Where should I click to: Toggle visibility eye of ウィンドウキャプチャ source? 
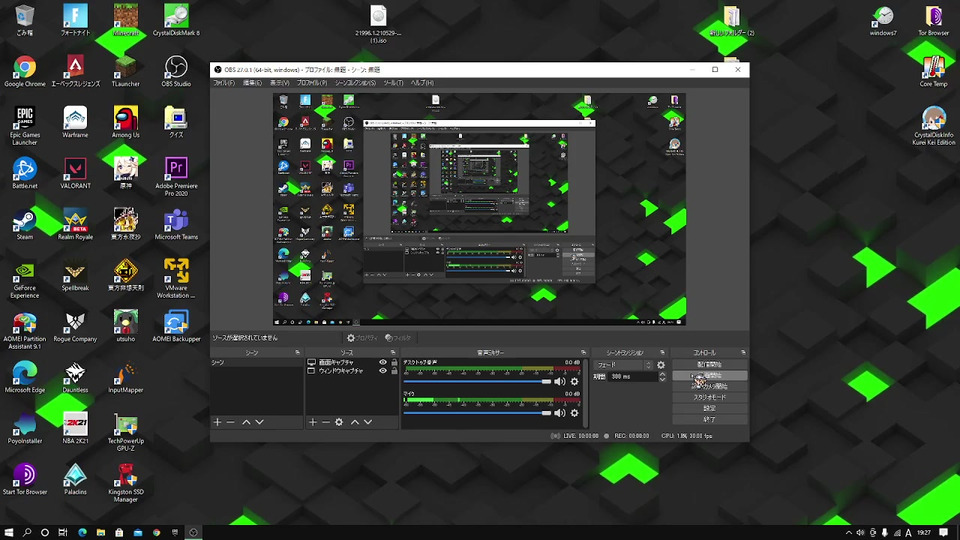tap(383, 371)
